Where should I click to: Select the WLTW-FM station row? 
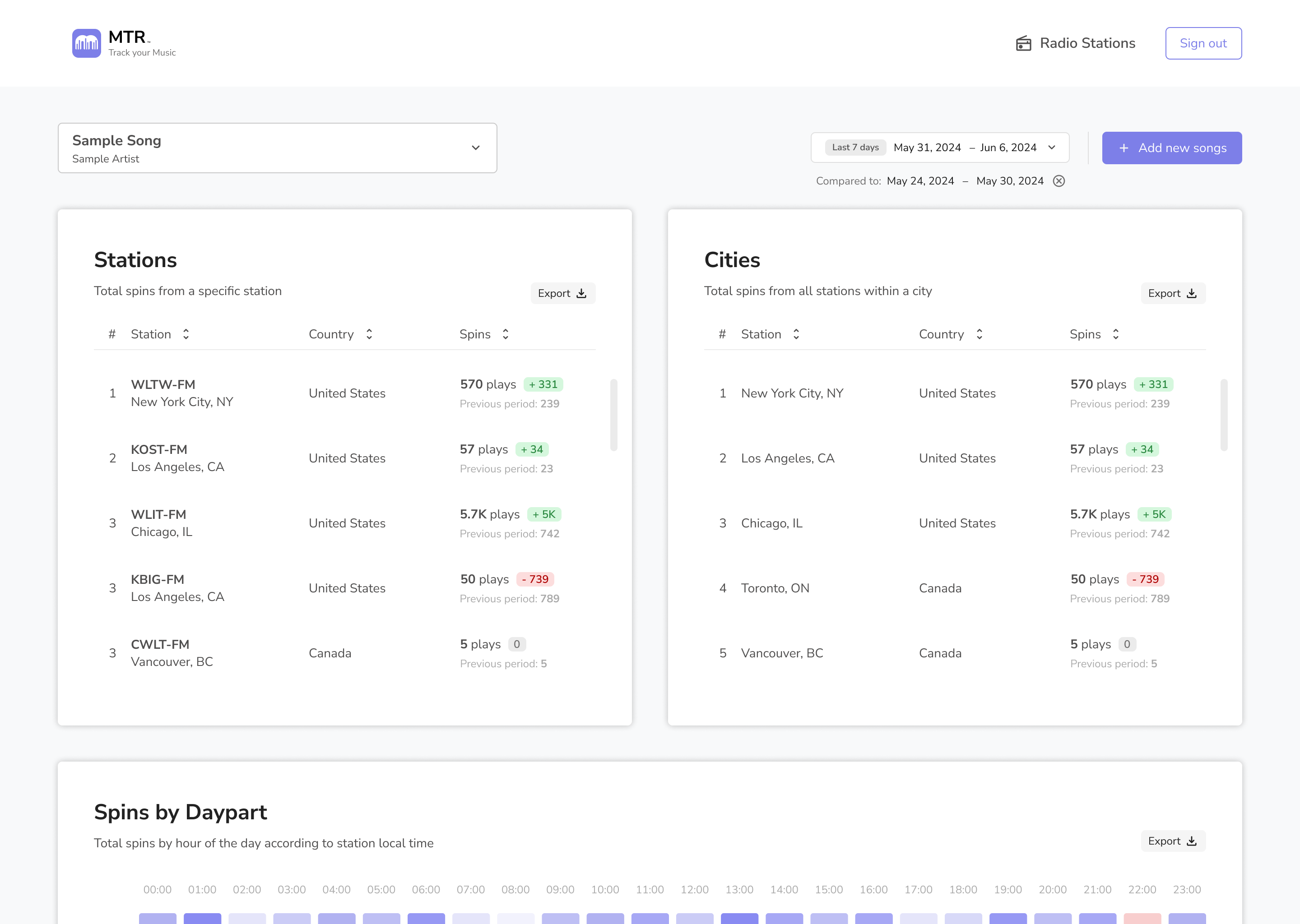tap(181, 393)
